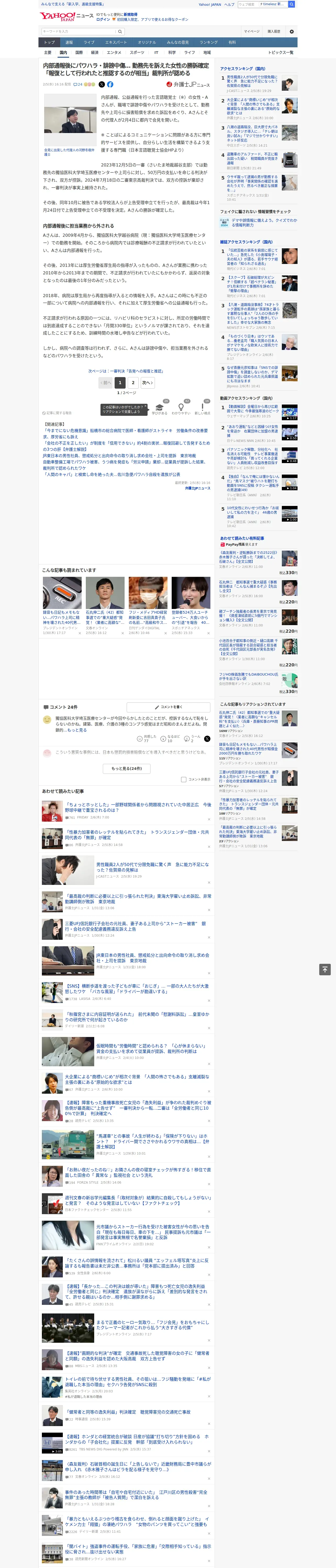The width and height of the screenshot is (336, 1568).
Task: Open the 速報 navigation tab
Action: [x=69, y=43]
